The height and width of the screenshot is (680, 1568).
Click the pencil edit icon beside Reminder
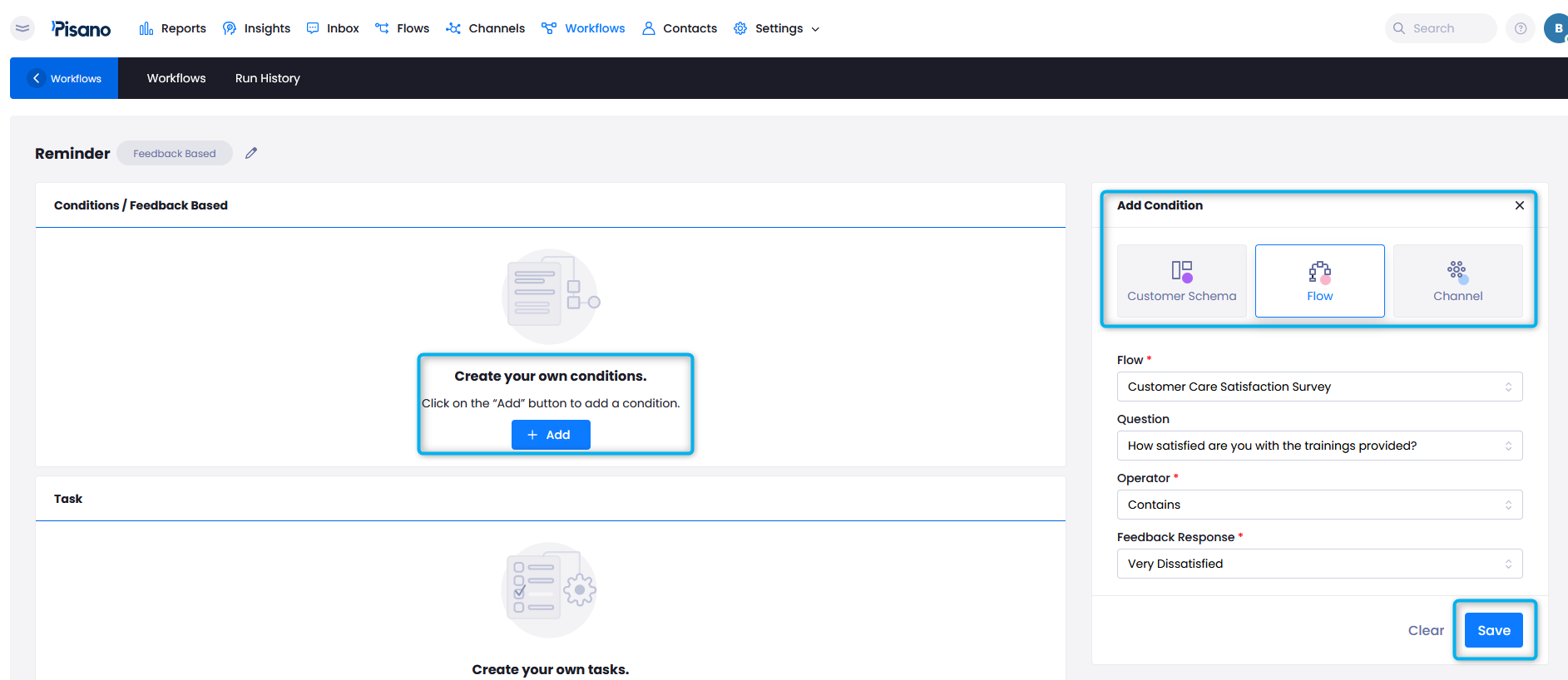[251, 153]
